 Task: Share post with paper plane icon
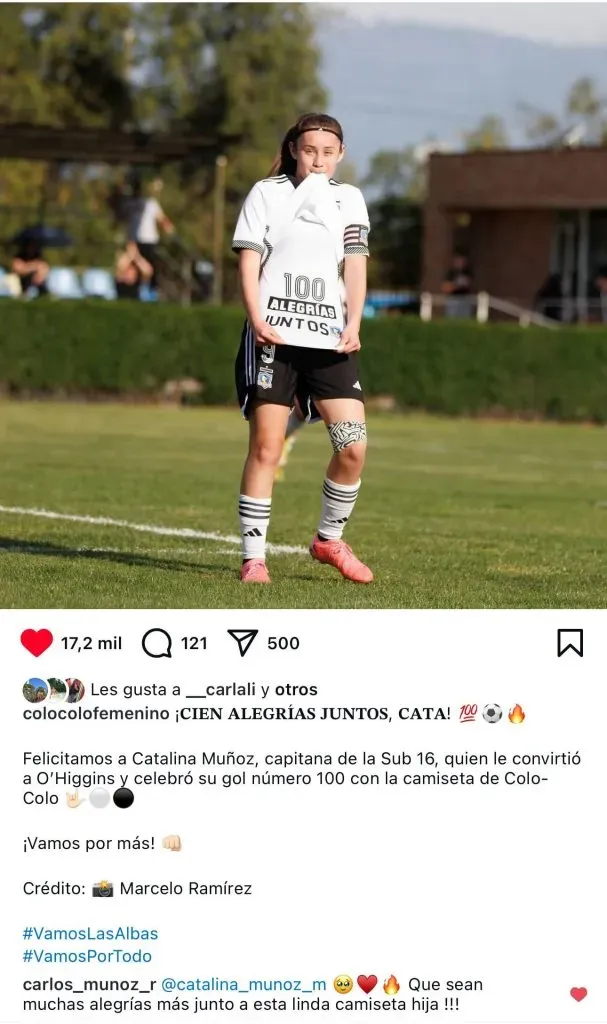coord(242,643)
